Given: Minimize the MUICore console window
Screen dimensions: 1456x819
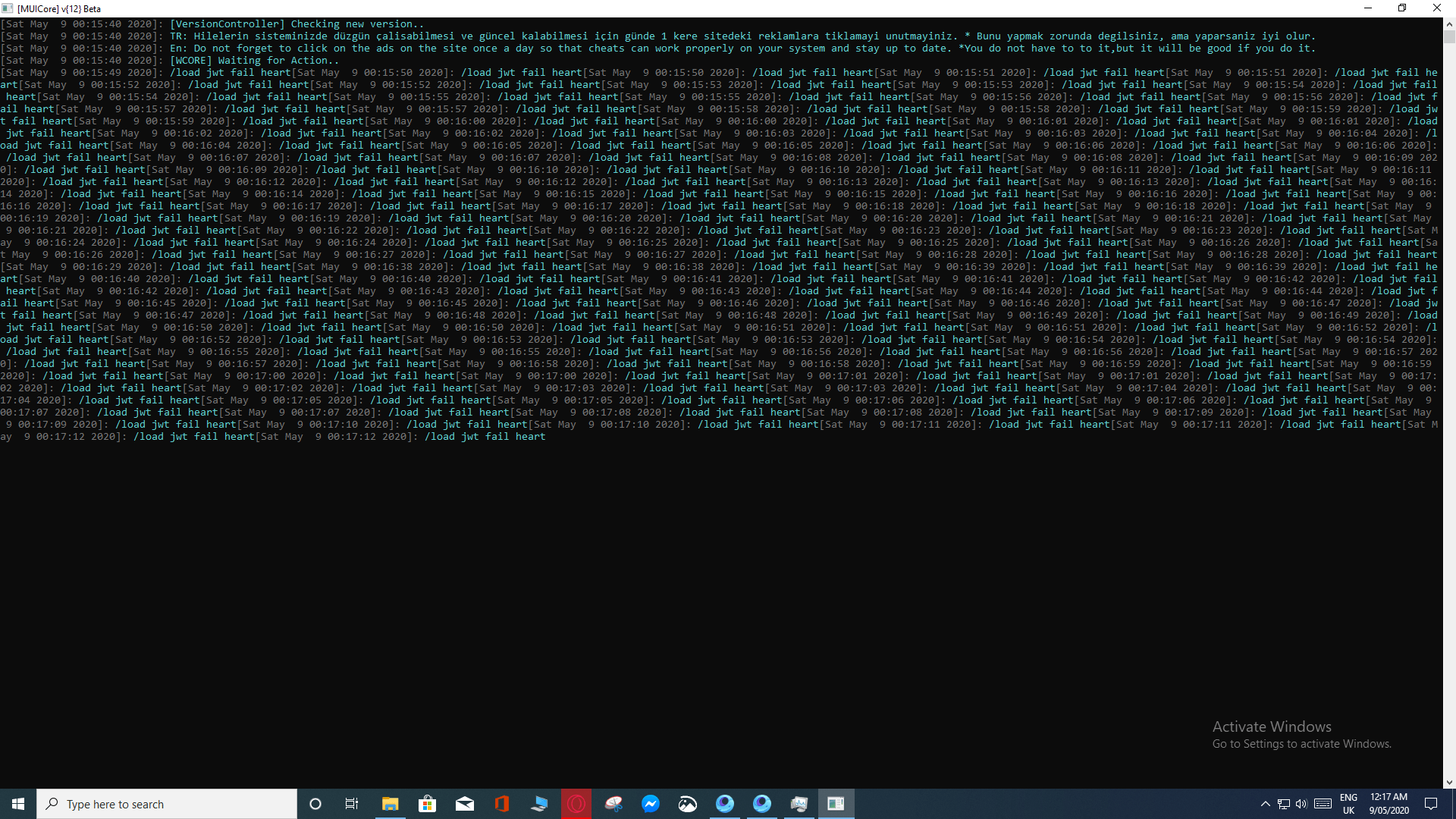Looking at the screenshot, I should [x=1368, y=8].
